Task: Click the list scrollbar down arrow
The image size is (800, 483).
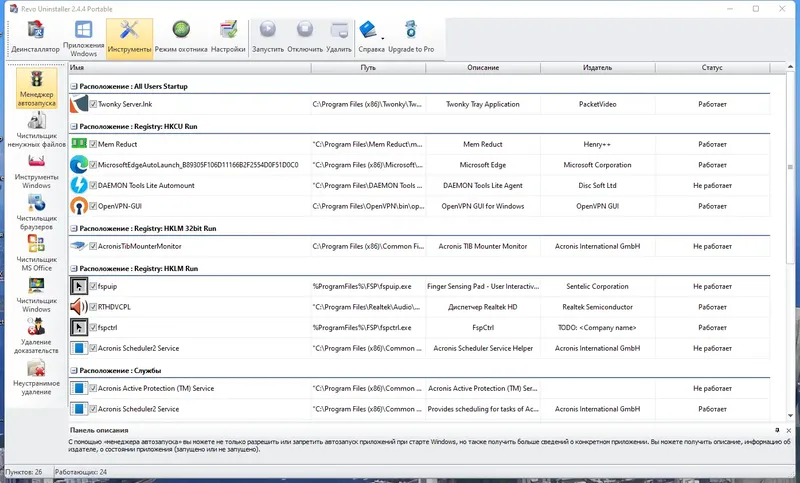Action: point(790,417)
